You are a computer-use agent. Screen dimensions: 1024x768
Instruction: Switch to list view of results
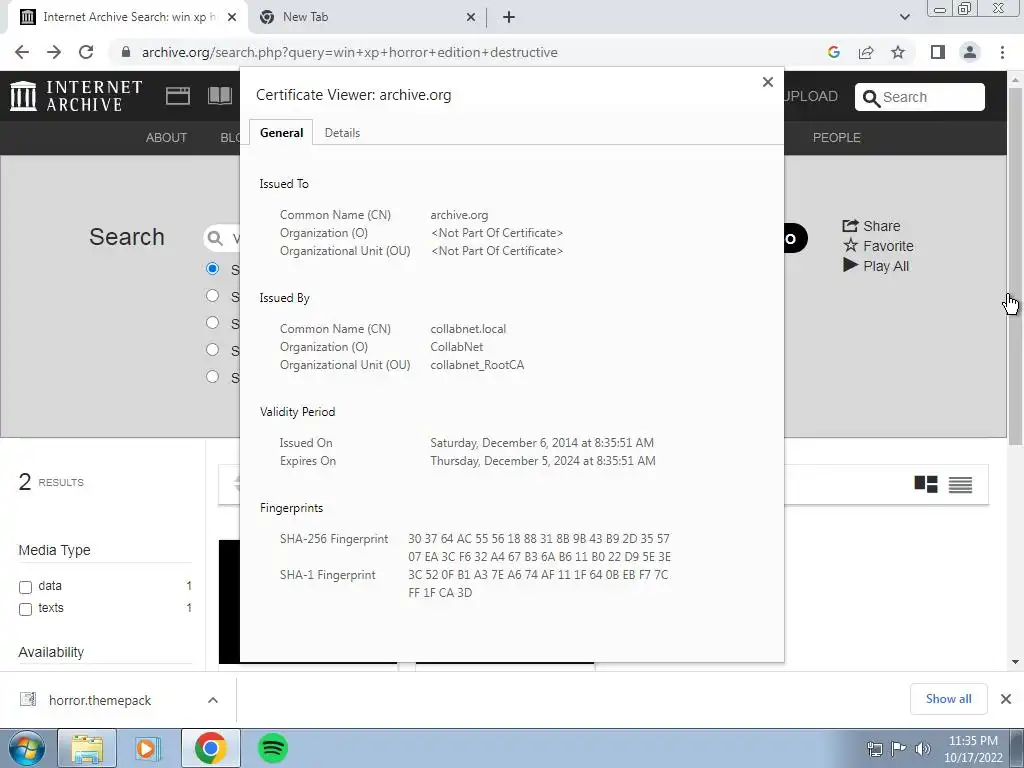click(x=960, y=484)
